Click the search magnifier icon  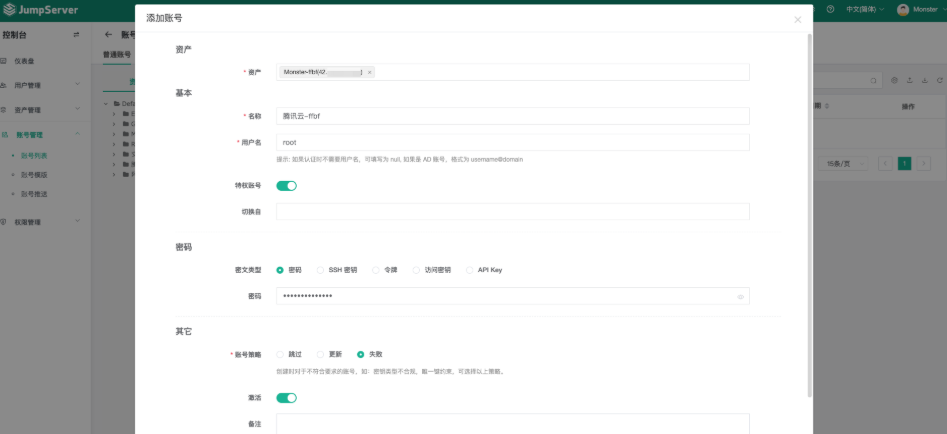pyautogui.click(x=873, y=80)
